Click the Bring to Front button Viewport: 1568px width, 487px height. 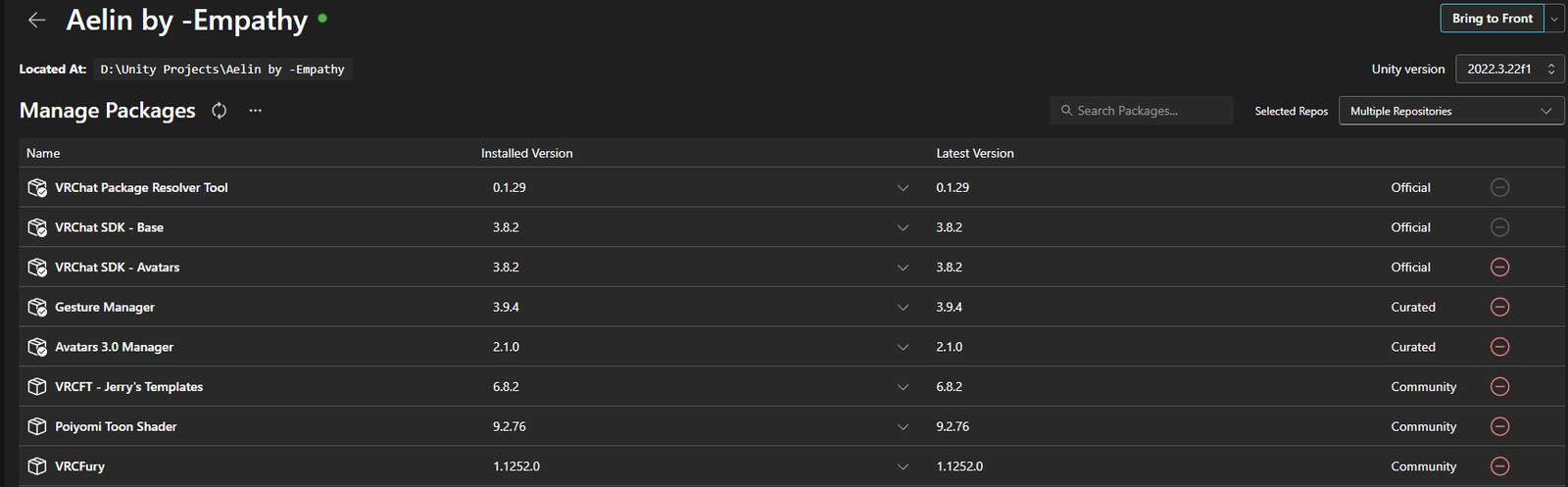coord(1492,19)
